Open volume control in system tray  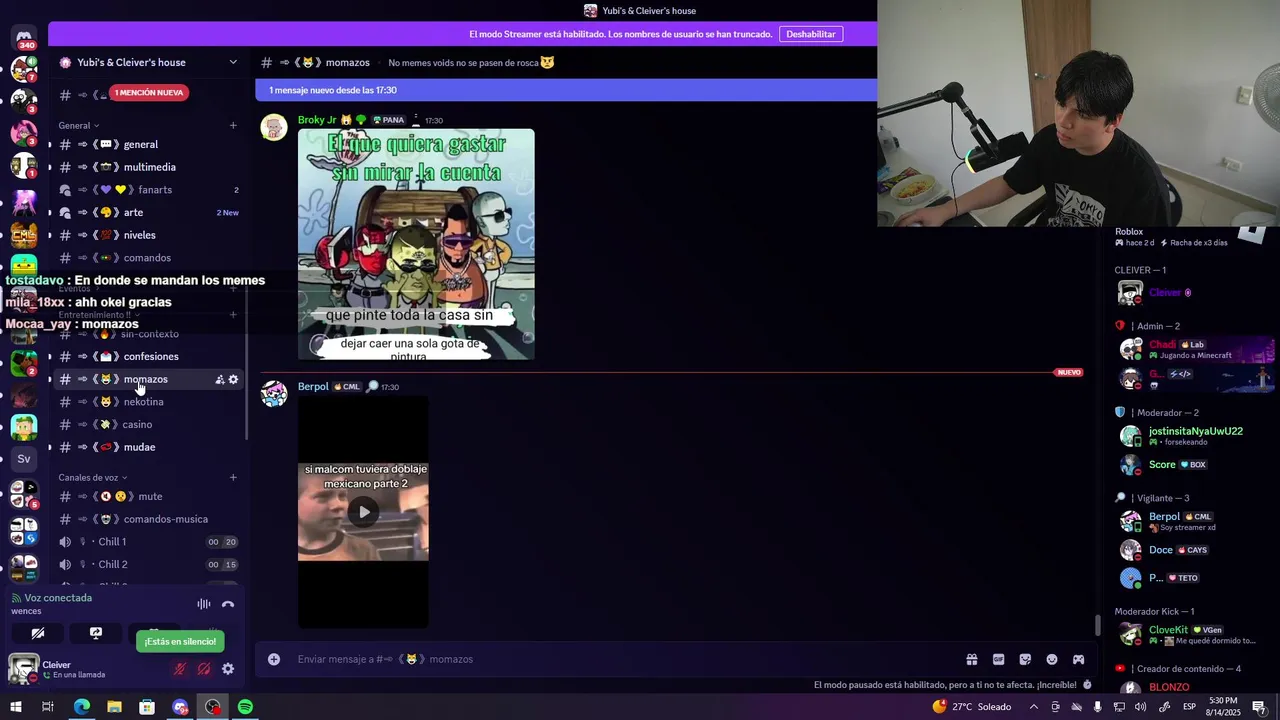pyautogui.click(x=1141, y=707)
